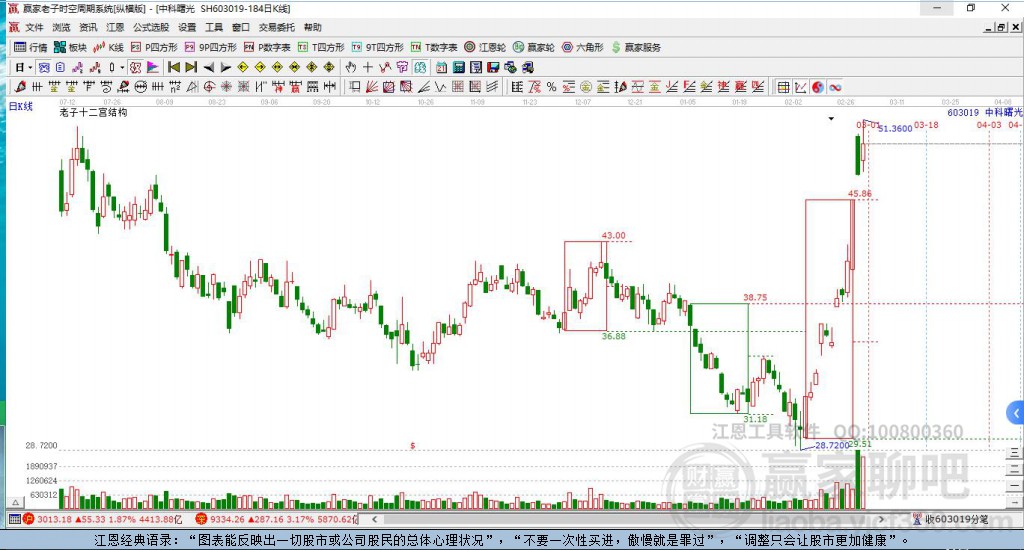Screen dimensions: 1024x550
Task: Jump to last bar icon
Action: tap(191, 67)
